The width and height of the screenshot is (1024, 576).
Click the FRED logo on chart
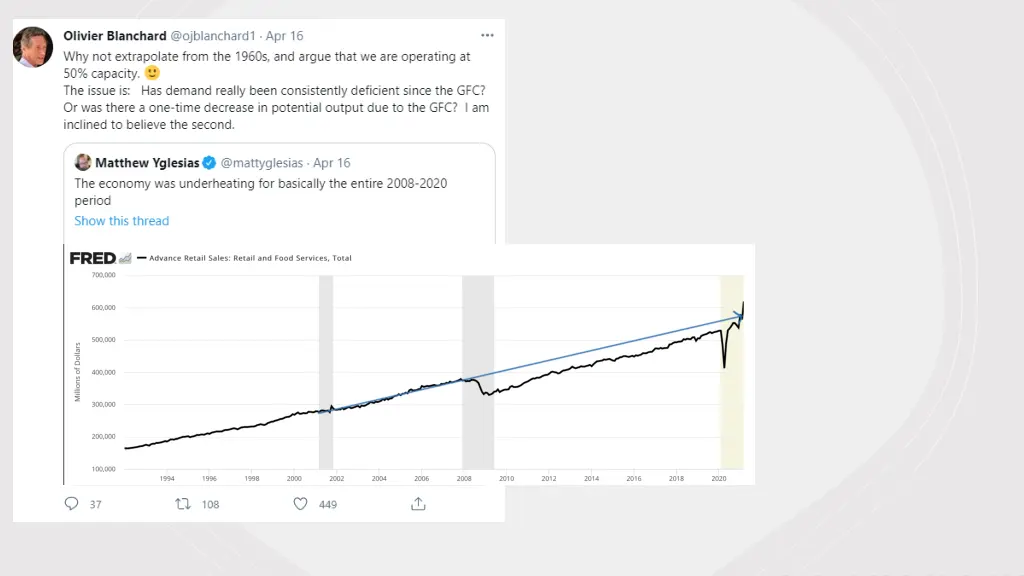[x=93, y=258]
